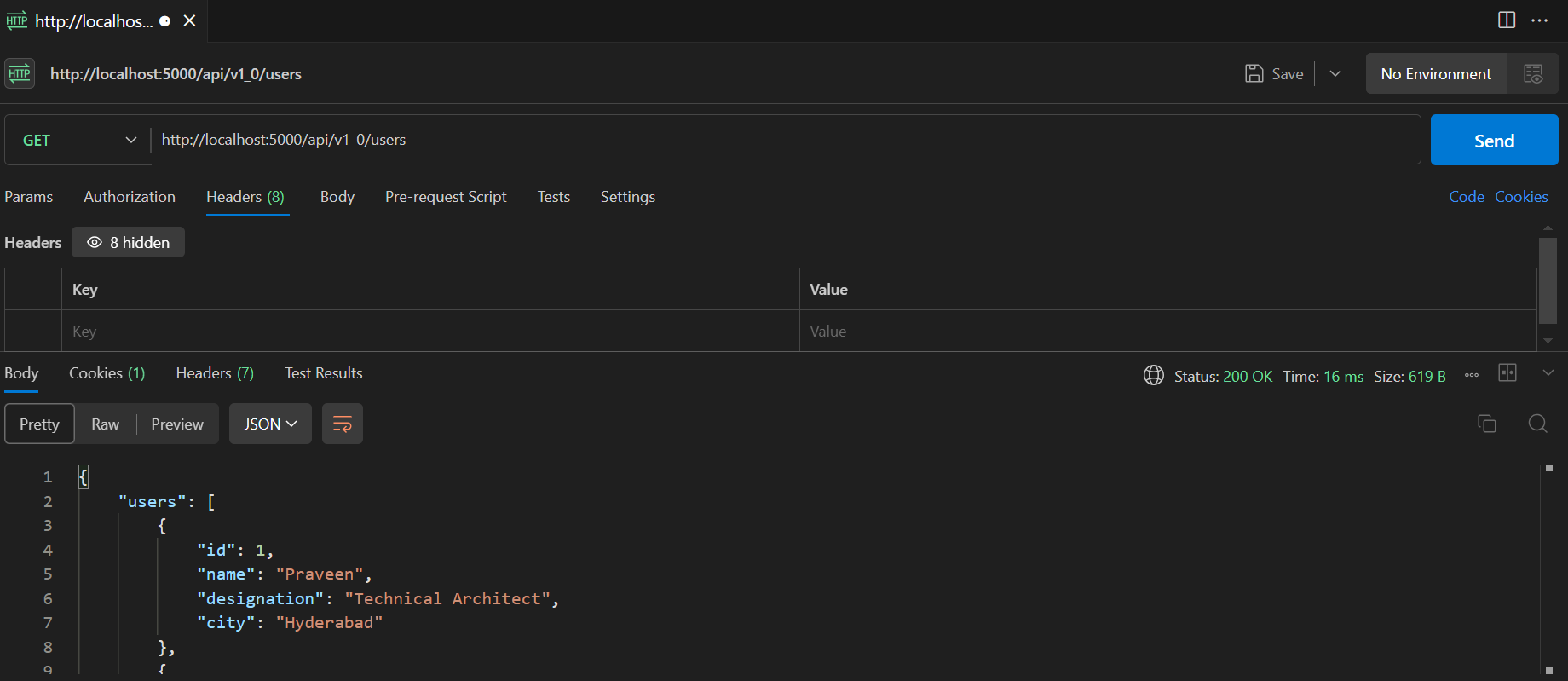Click the "Technical Architect" value
Image resolution: width=1568 pixels, height=681 pixels.
(x=447, y=598)
